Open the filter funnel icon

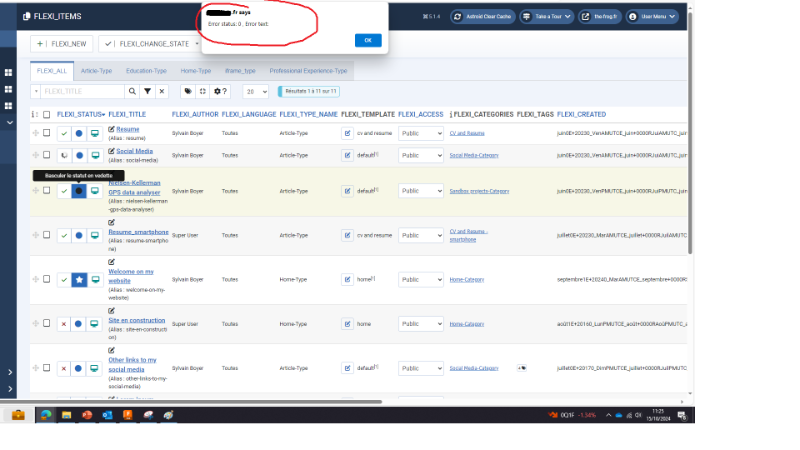[x=148, y=91]
